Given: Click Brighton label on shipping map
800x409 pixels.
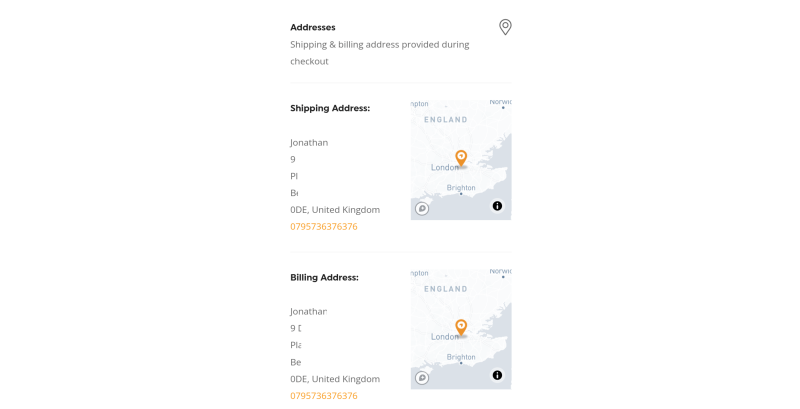Looking at the screenshot, I should pyautogui.click(x=461, y=188).
